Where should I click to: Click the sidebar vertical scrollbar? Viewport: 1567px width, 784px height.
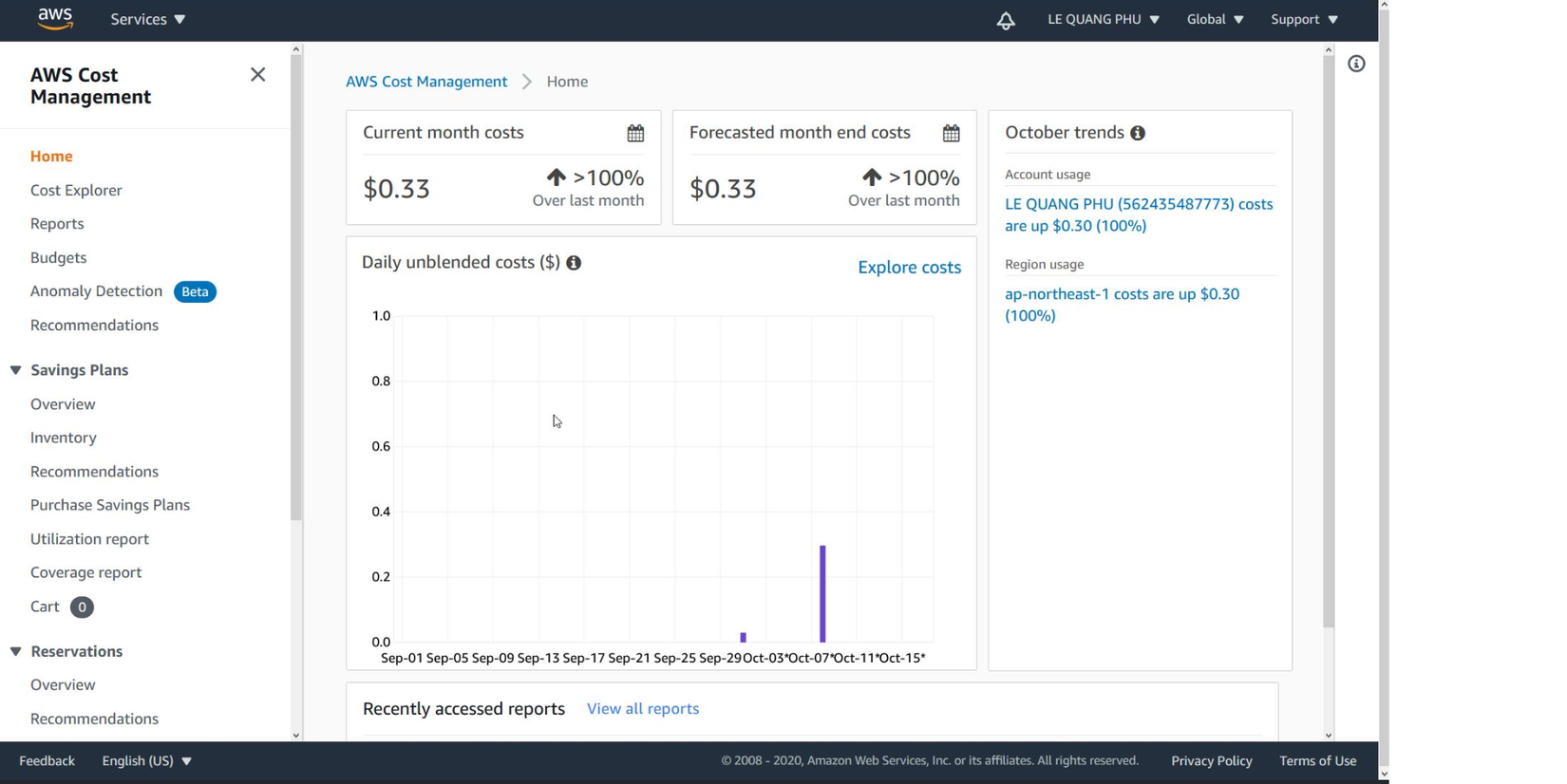click(x=296, y=285)
